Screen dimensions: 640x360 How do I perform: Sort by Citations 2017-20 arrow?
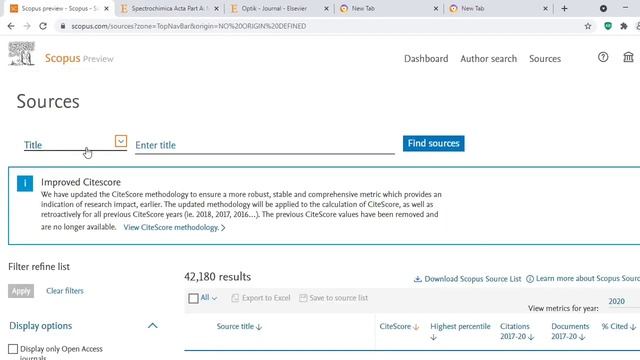point(531,337)
